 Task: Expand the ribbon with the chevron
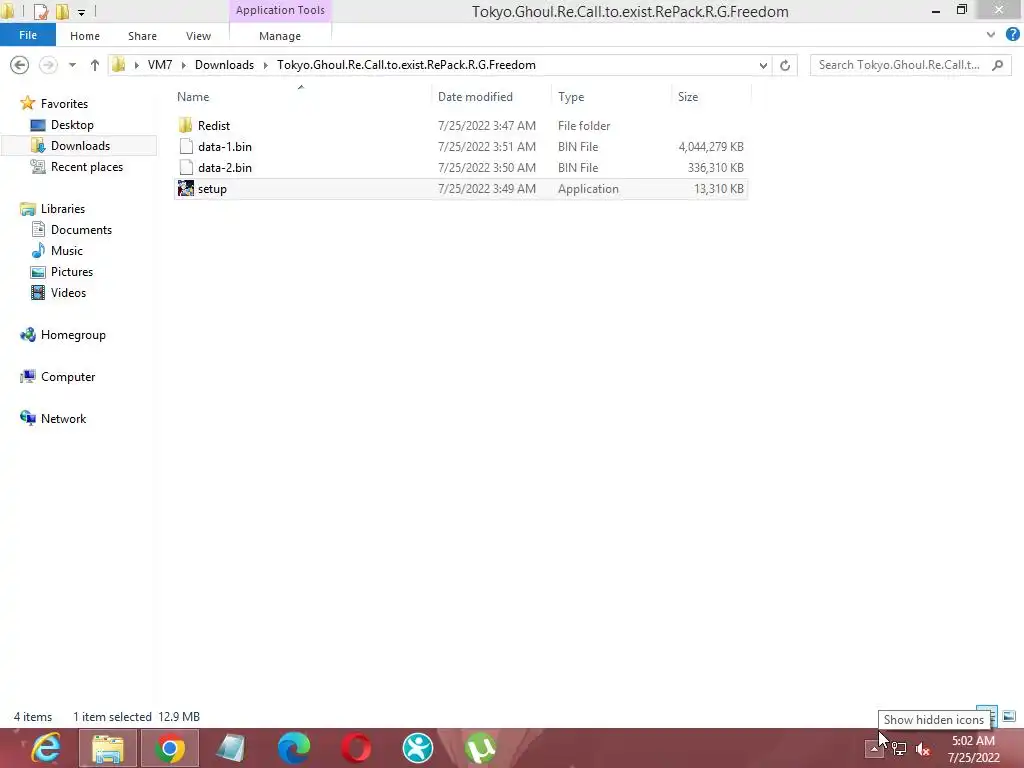[x=991, y=35]
